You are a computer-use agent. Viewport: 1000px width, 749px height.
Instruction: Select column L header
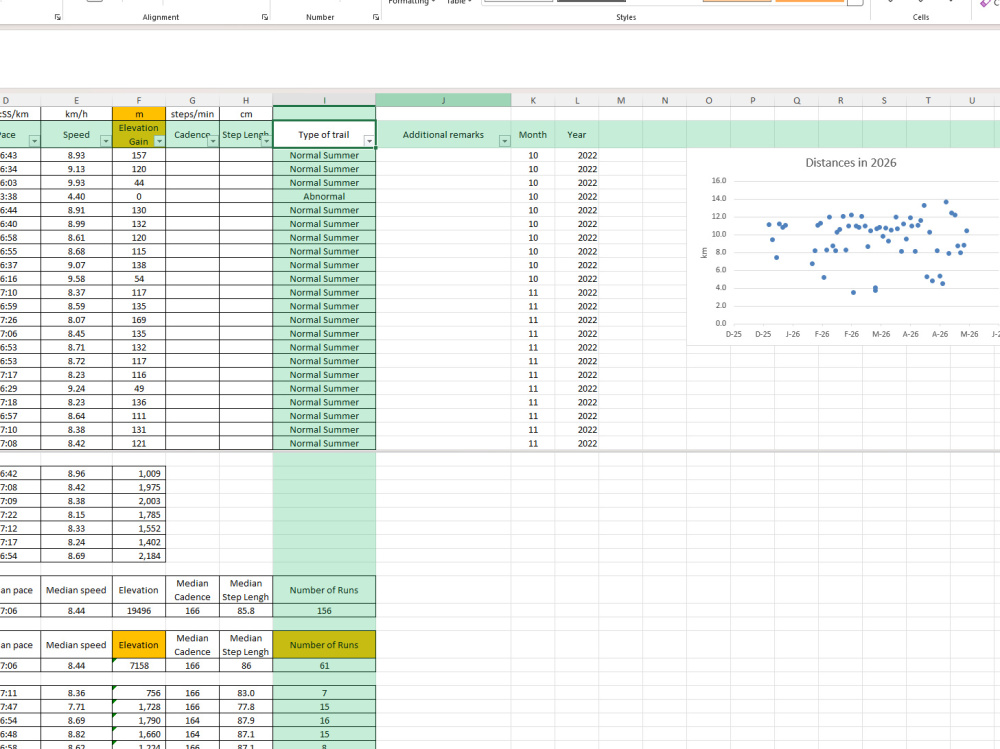pos(577,100)
